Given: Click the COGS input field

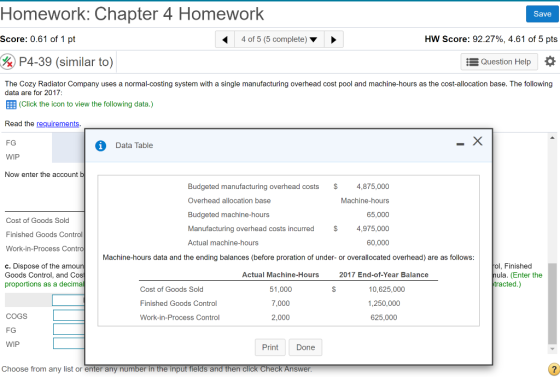Looking at the screenshot, I should [69, 316].
